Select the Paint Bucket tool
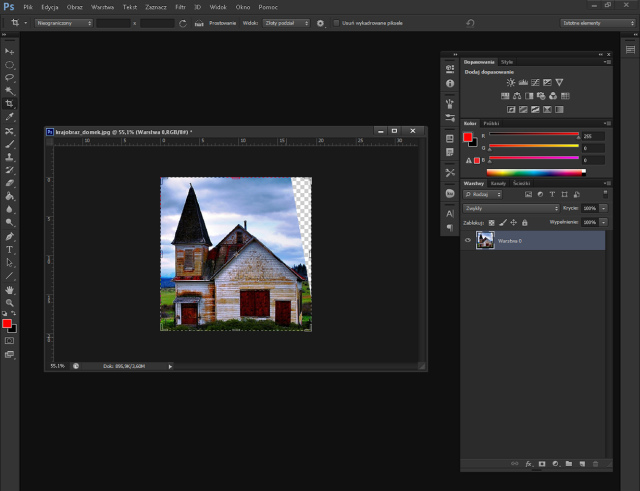 point(9,196)
